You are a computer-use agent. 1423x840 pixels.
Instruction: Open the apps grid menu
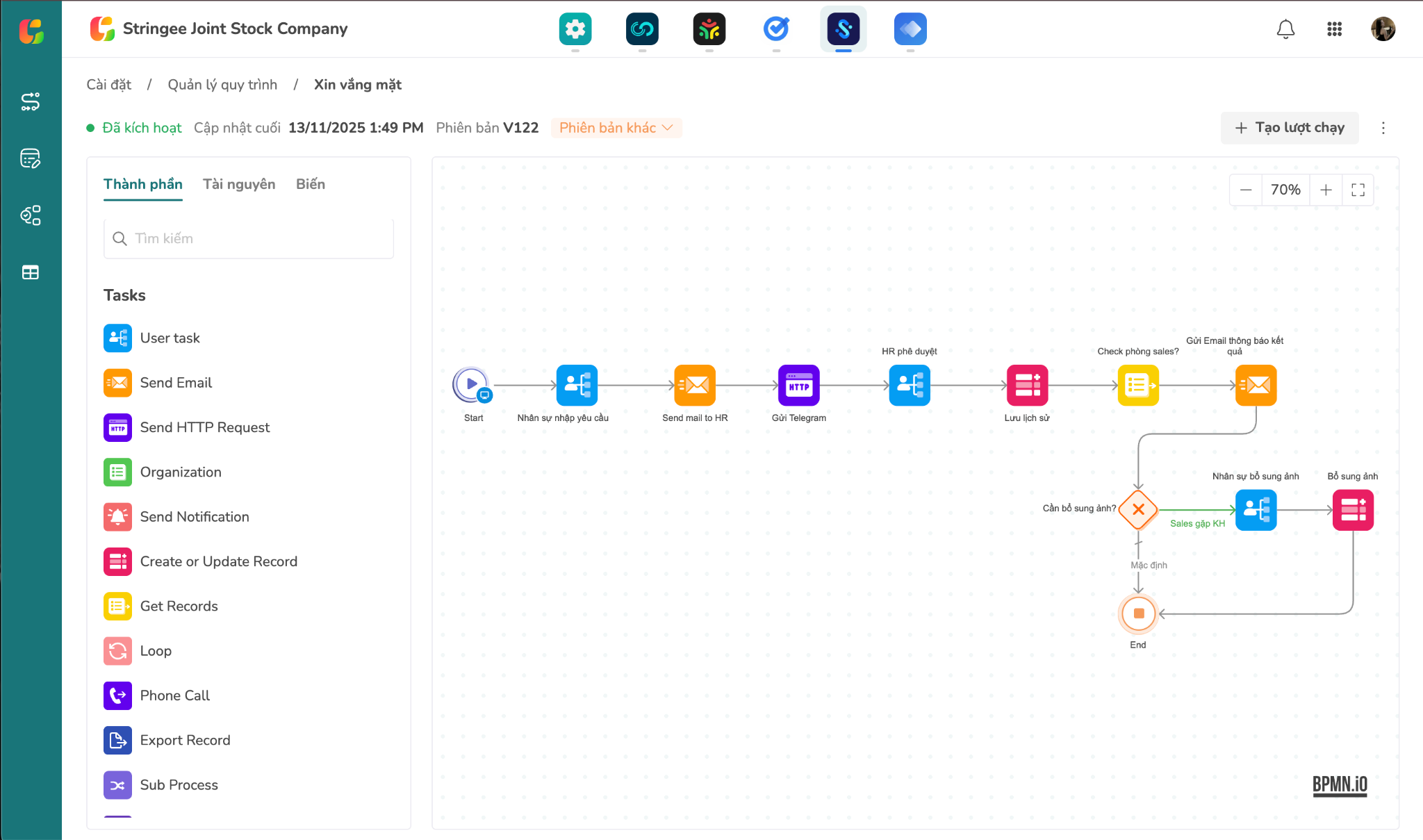[x=1334, y=29]
